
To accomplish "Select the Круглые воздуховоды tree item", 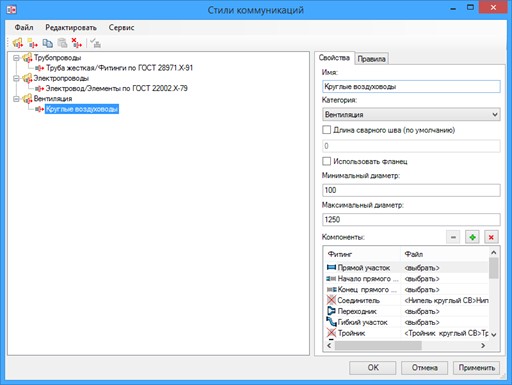I will (82, 109).
